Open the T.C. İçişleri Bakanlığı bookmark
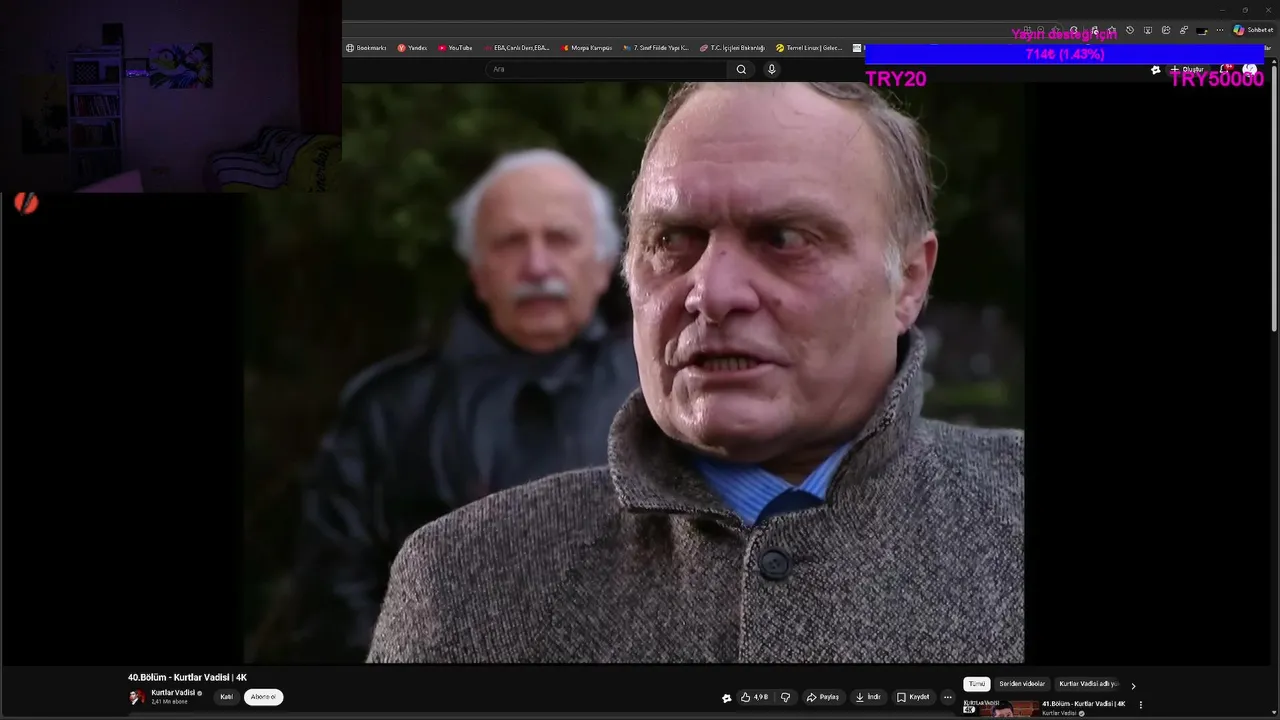 click(733, 48)
